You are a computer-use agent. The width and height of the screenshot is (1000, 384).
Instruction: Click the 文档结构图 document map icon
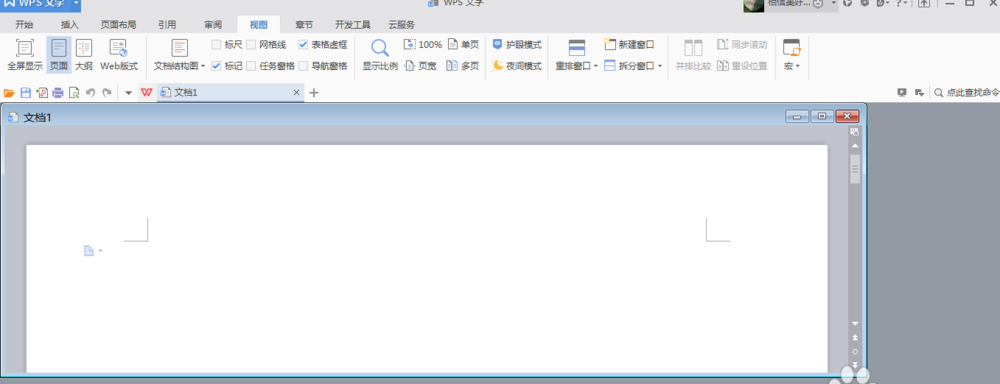click(180, 48)
